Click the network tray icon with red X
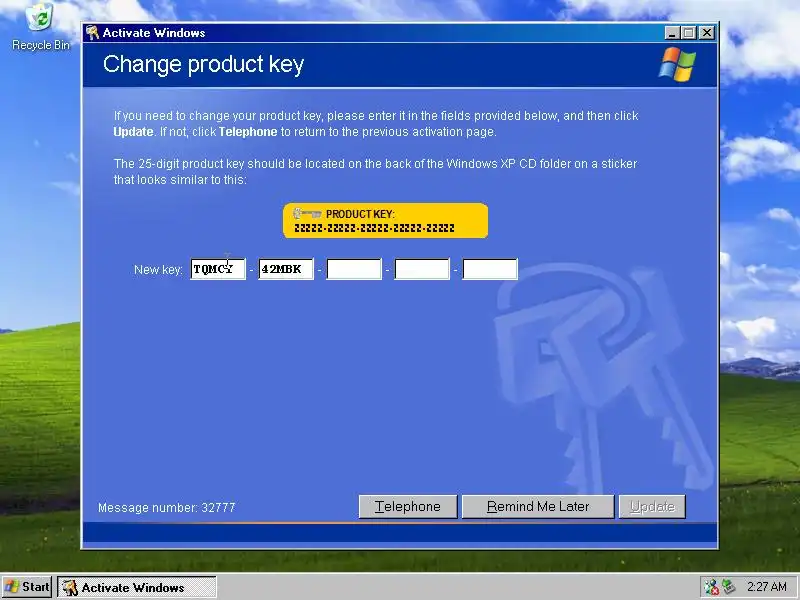The height and width of the screenshot is (600, 800). (711, 587)
